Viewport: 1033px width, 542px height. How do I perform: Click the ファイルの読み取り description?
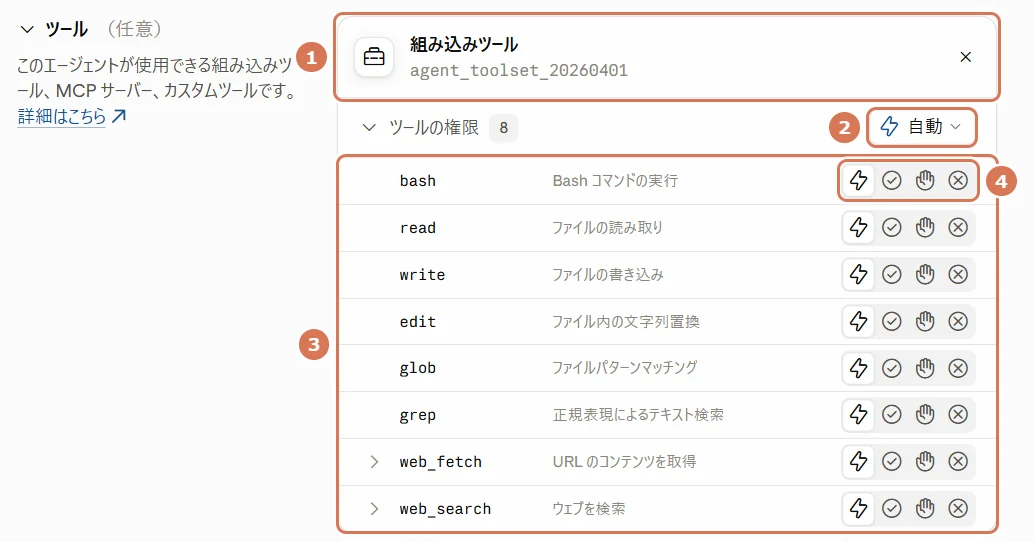click(x=607, y=227)
